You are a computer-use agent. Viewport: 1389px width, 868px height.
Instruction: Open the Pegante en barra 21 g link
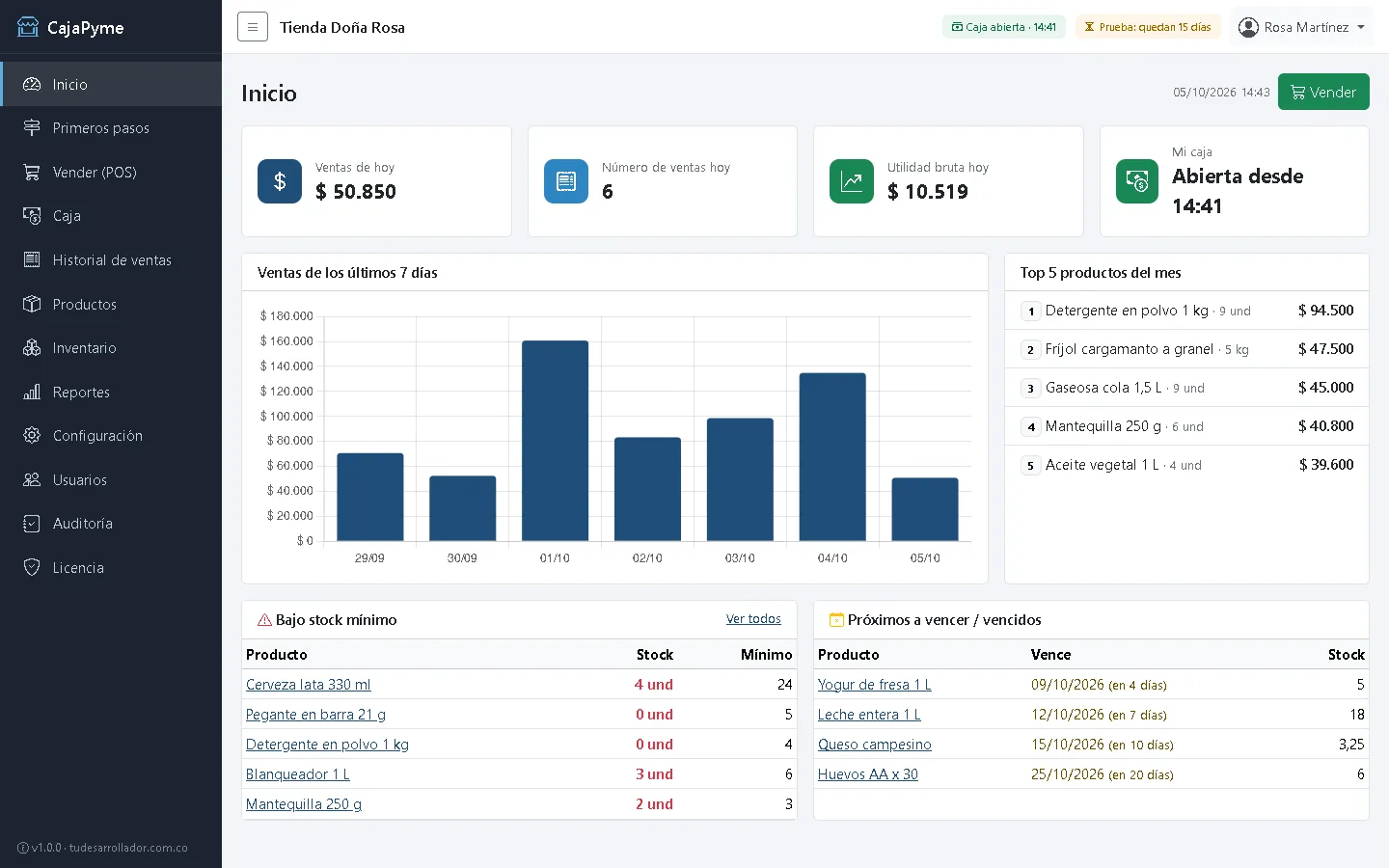315,715
